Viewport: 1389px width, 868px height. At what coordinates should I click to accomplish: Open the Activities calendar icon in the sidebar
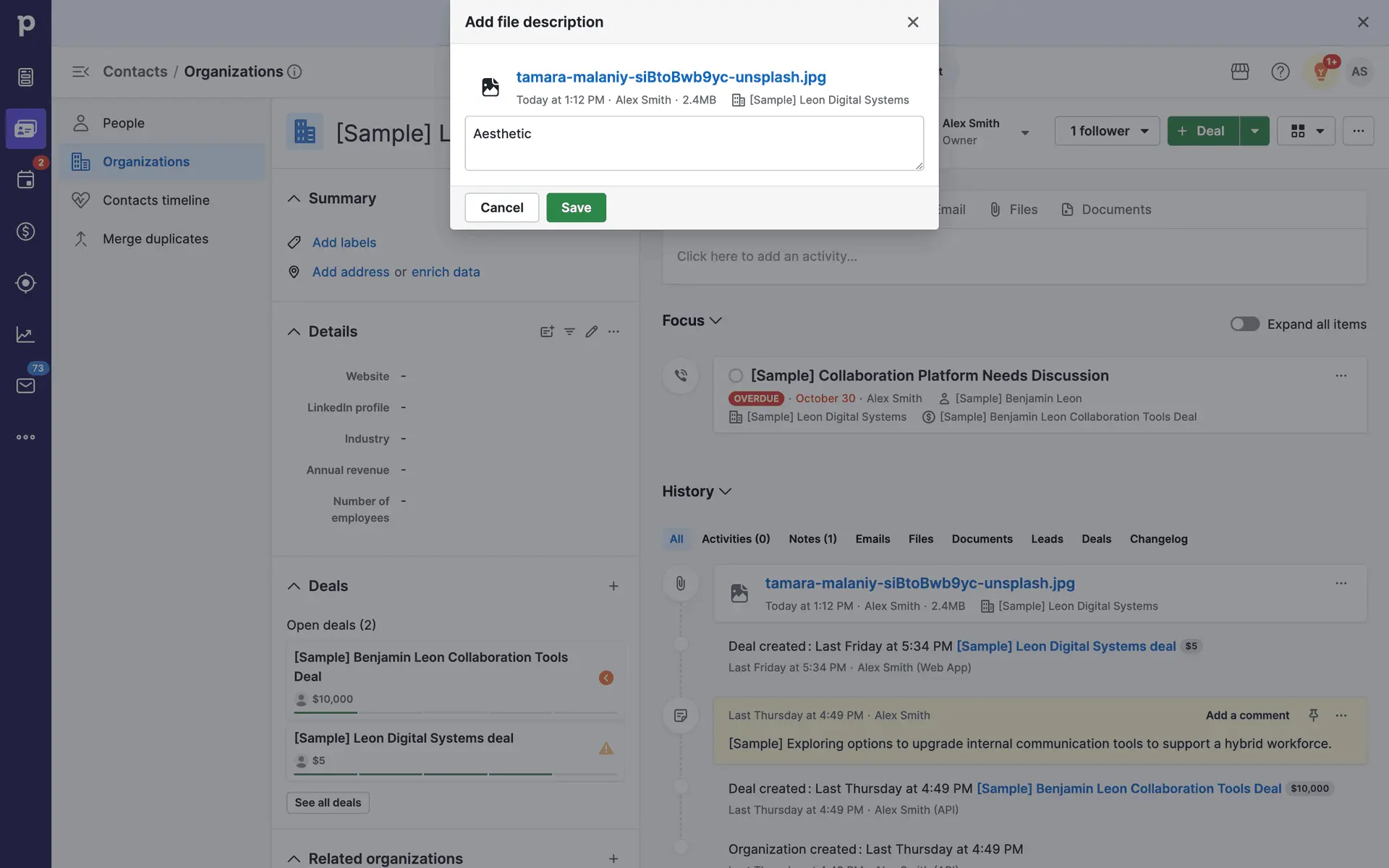25,179
